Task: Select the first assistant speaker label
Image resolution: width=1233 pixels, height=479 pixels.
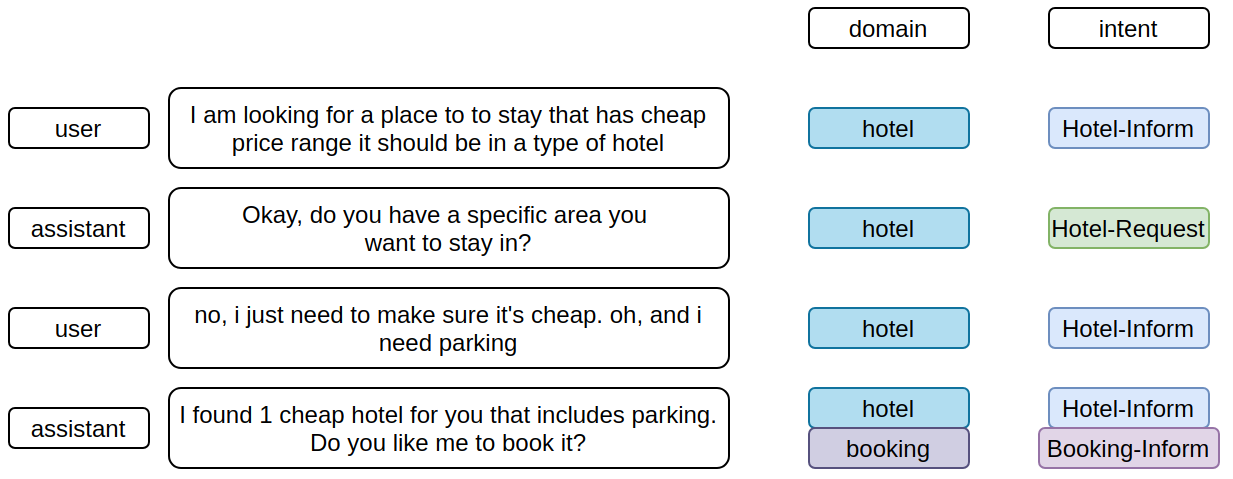Action: pos(78,228)
